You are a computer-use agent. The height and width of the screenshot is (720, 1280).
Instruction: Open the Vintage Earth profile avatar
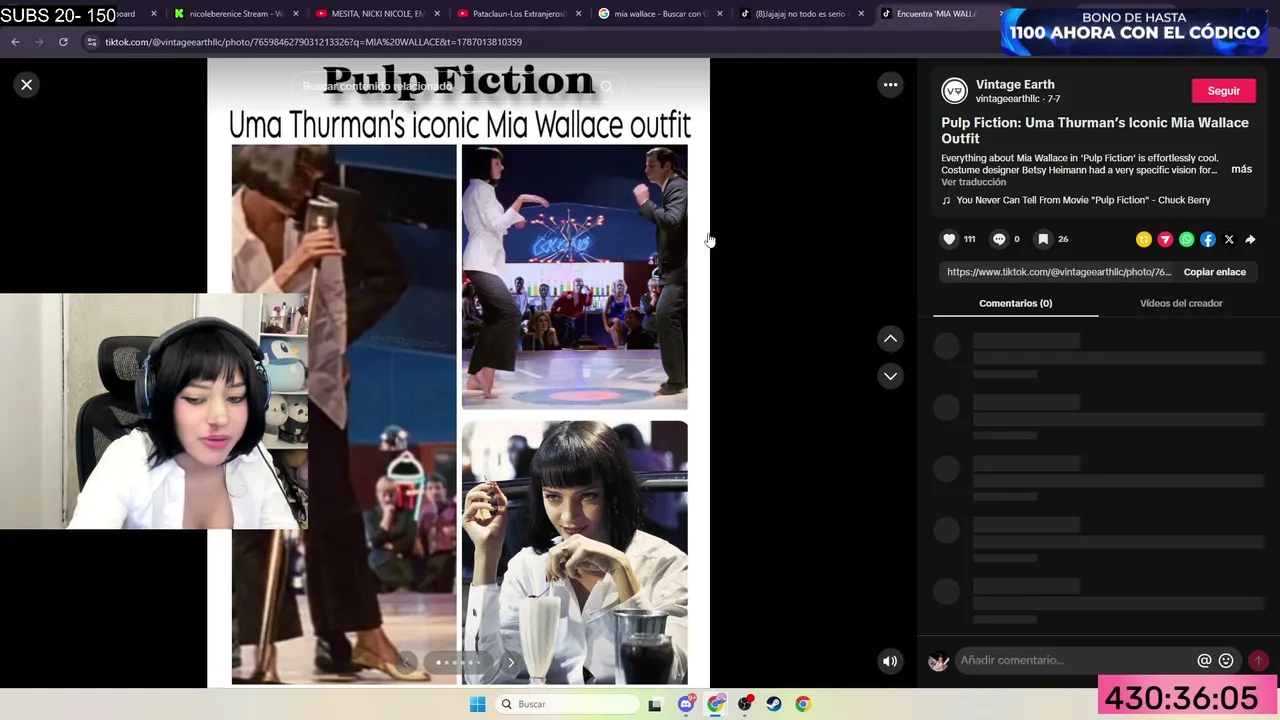point(955,91)
